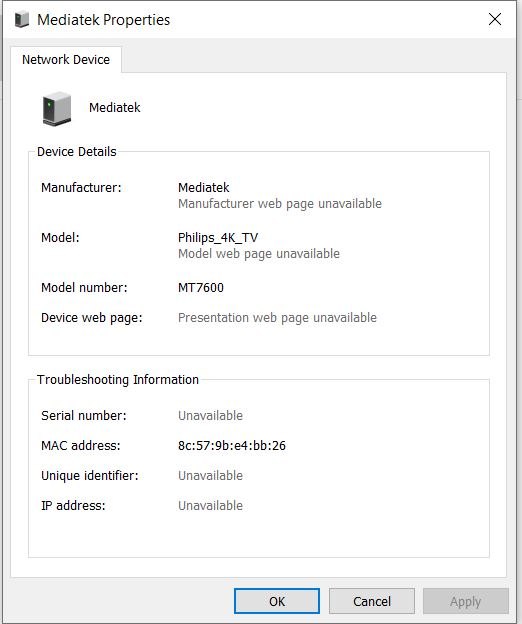522x624 pixels.
Task: Click the Mediatek manufacturer value
Action: coord(204,187)
